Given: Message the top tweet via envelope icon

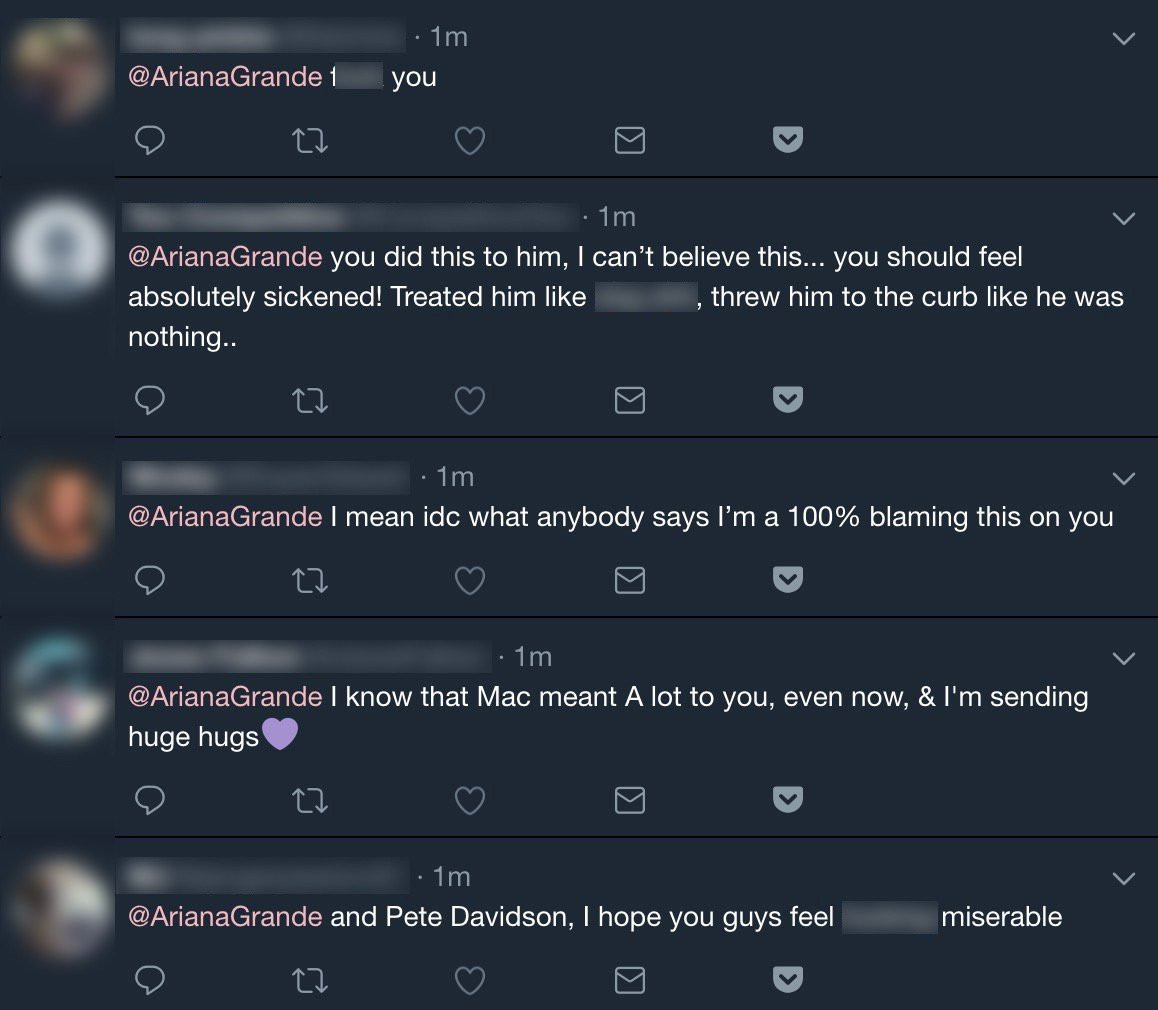Looking at the screenshot, I should coord(629,142).
